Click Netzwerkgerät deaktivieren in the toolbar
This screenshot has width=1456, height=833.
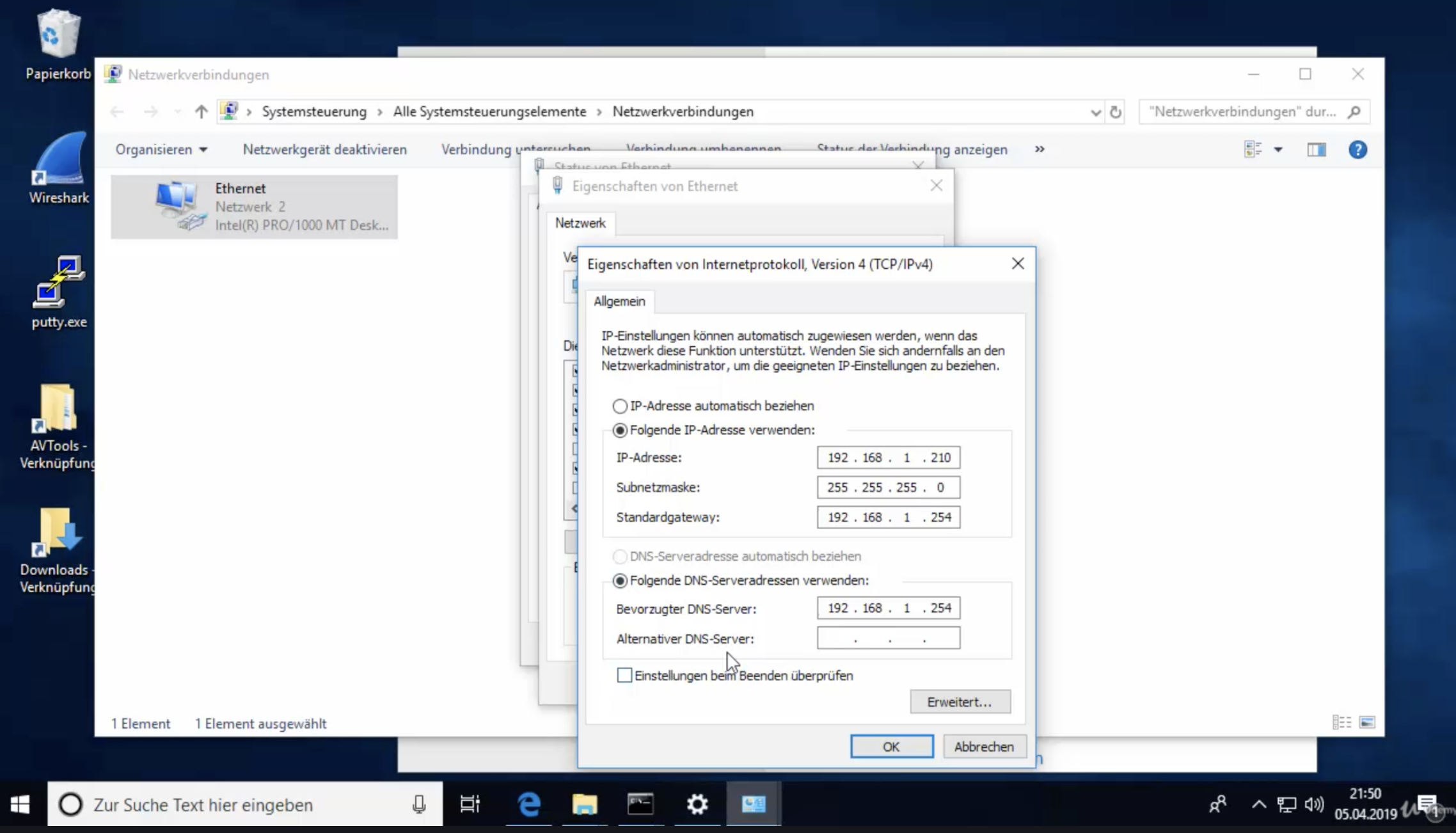pos(324,150)
